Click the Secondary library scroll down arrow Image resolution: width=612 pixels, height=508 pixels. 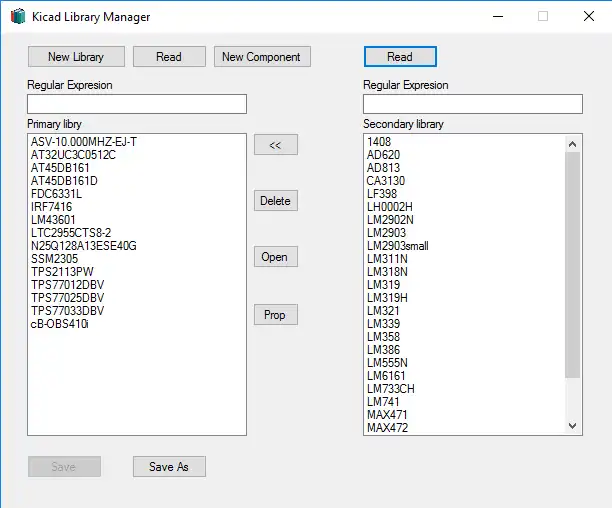tap(573, 425)
